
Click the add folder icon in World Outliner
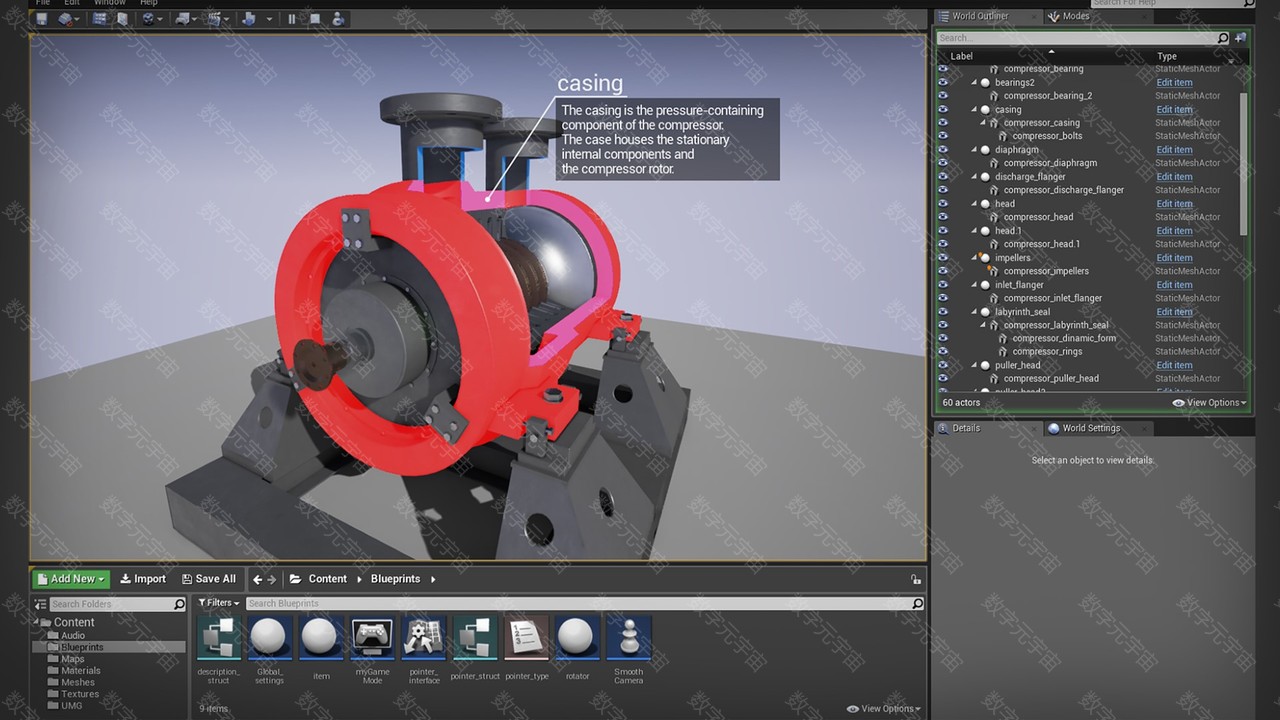pyautogui.click(x=1241, y=38)
